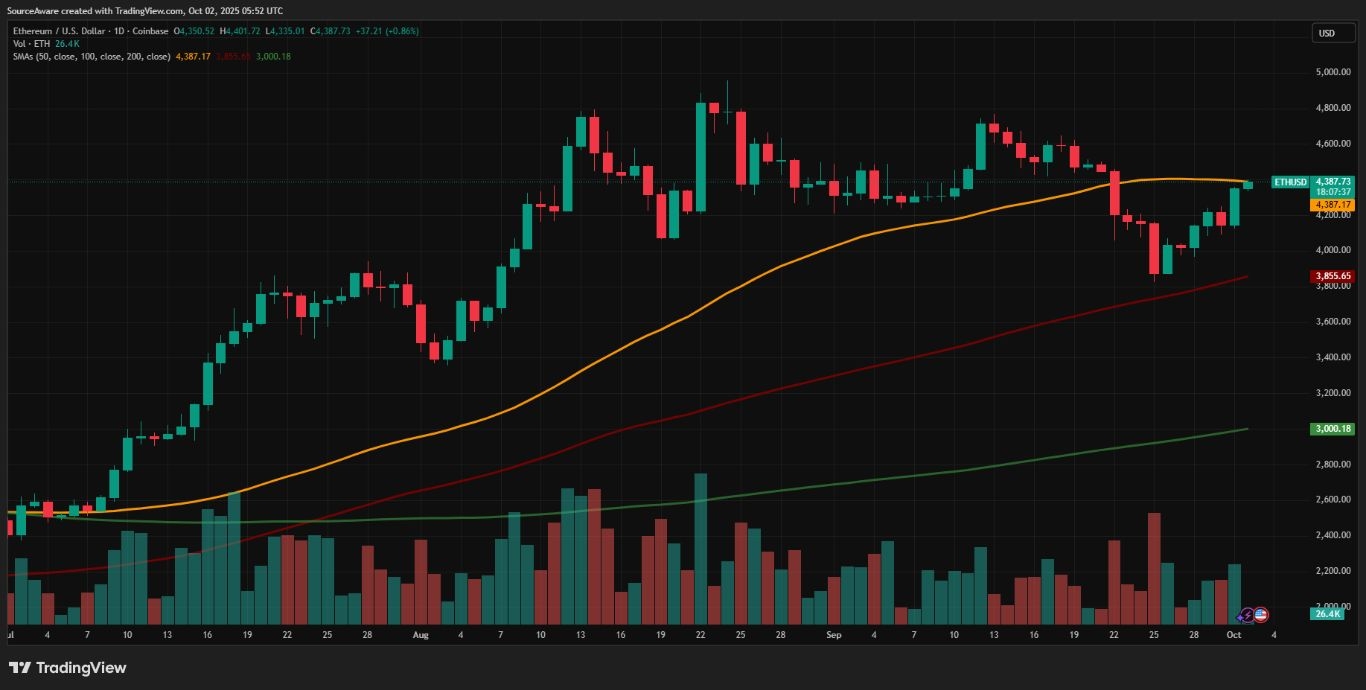The image size is (1366, 690).
Task: Click the close value 4,387.73 in the legend
Action: point(331,31)
